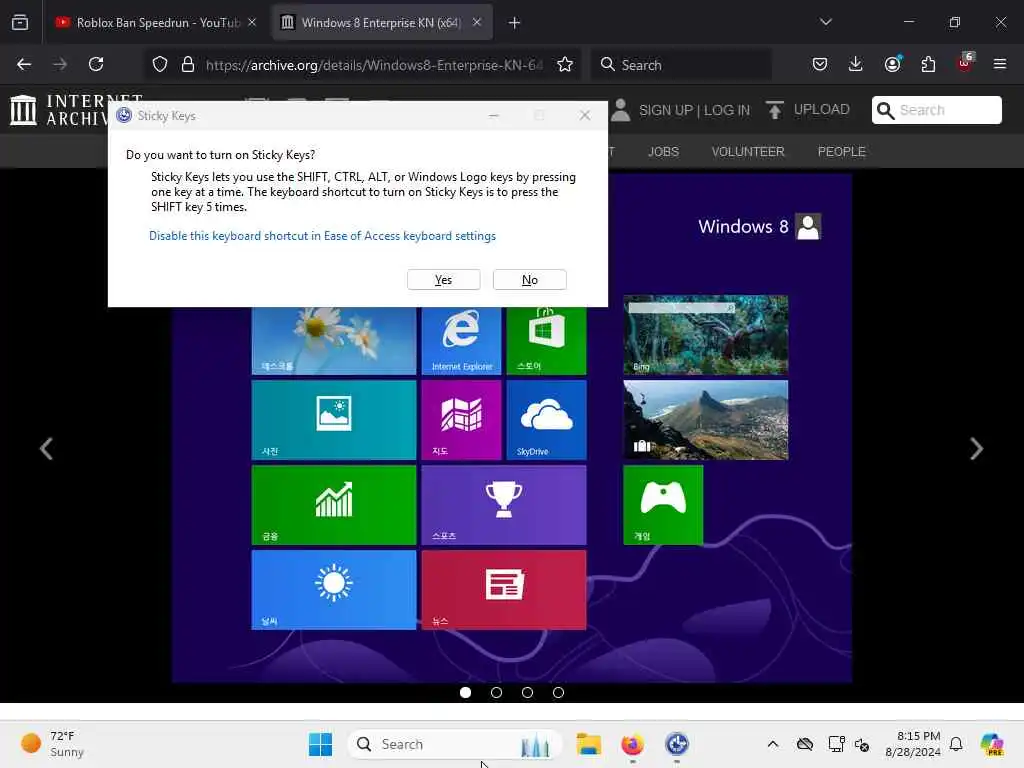The width and height of the screenshot is (1024, 768).
Task: Select first carousel dot
Action: click(x=465, y=692)
